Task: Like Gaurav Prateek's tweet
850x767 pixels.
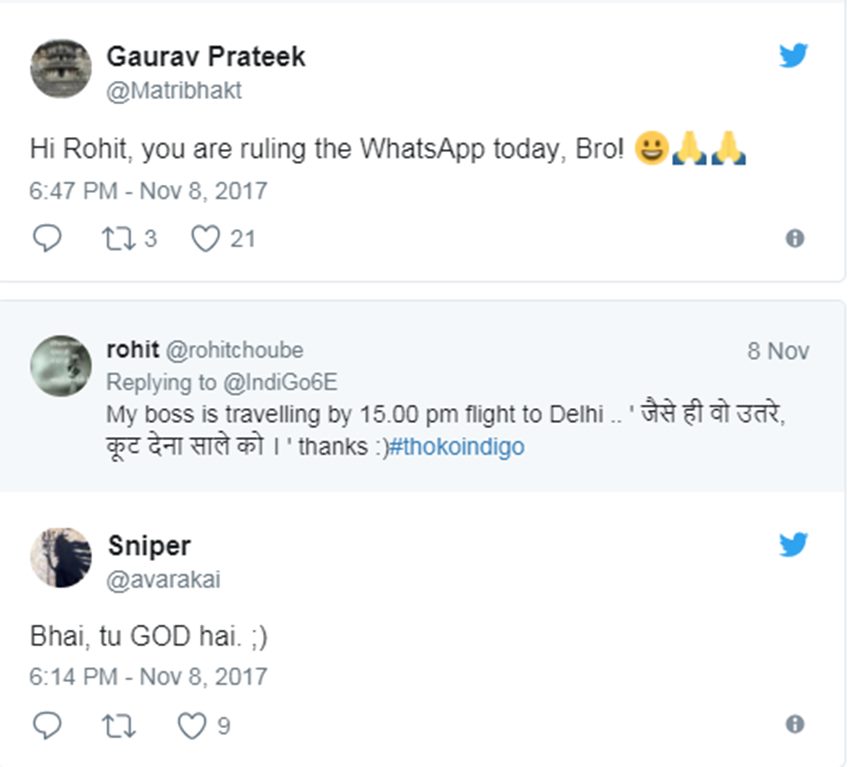Action: [206, 239]
